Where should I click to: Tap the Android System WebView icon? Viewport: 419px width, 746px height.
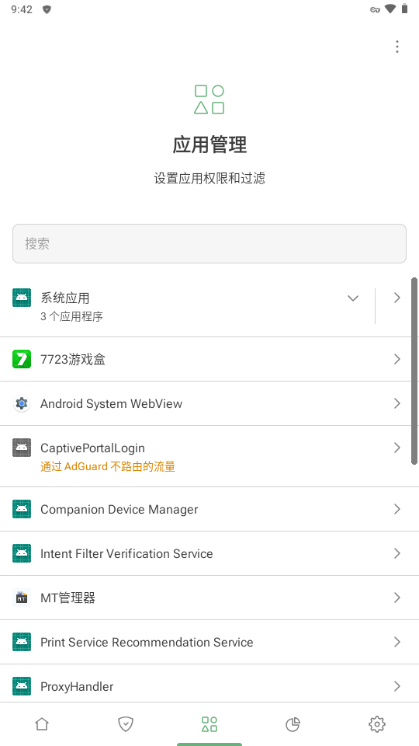[x=21, y=403]
